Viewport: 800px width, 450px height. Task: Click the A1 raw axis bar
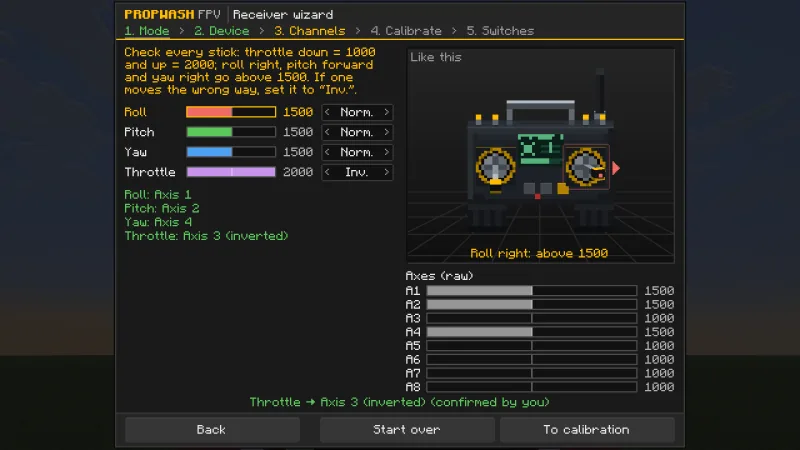(532, 290)
